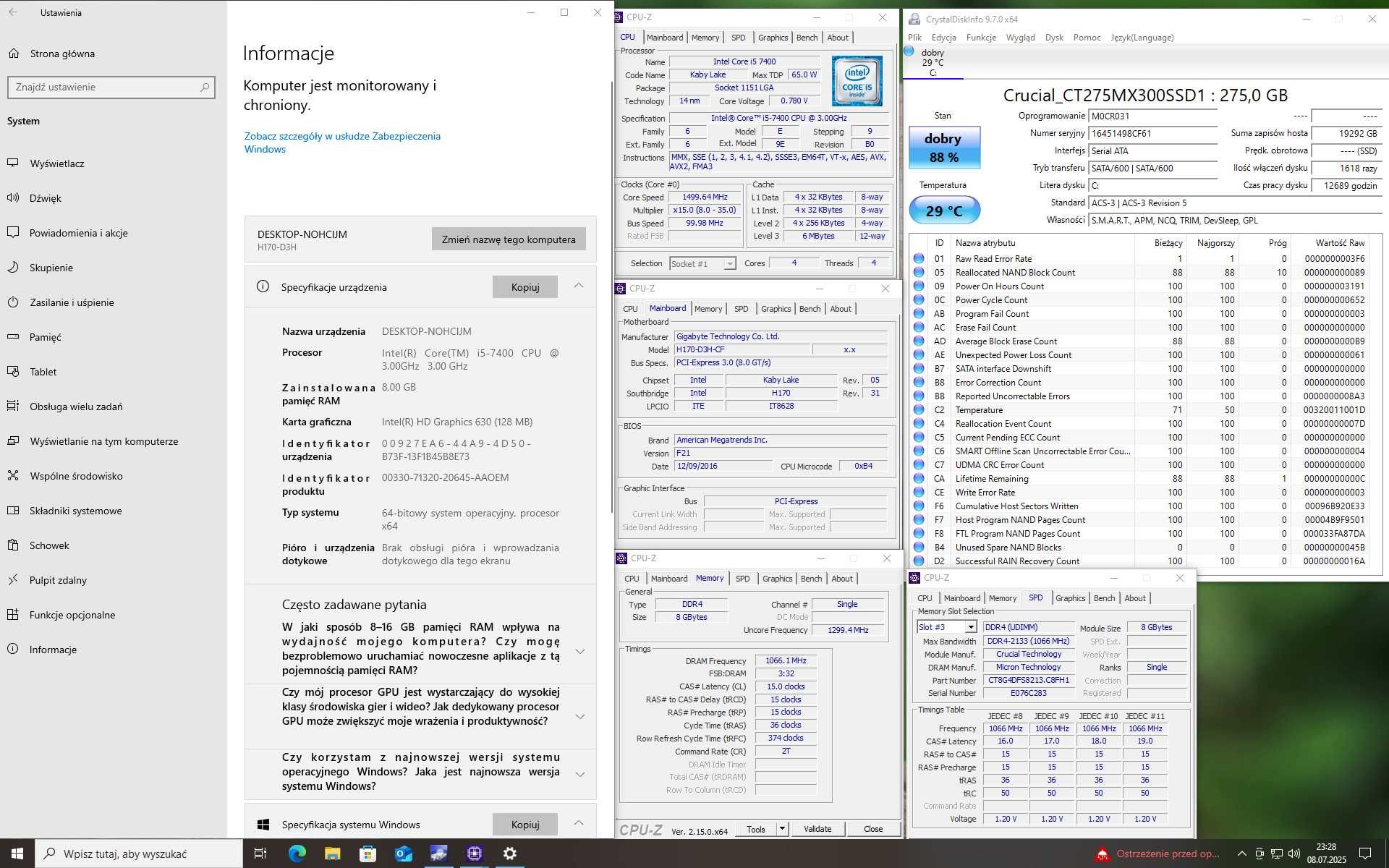Click Intel Core i5 logo in CPU-Z
Image resolution: width=1389 pixels, height=868 pixels.
pos(857,82)
